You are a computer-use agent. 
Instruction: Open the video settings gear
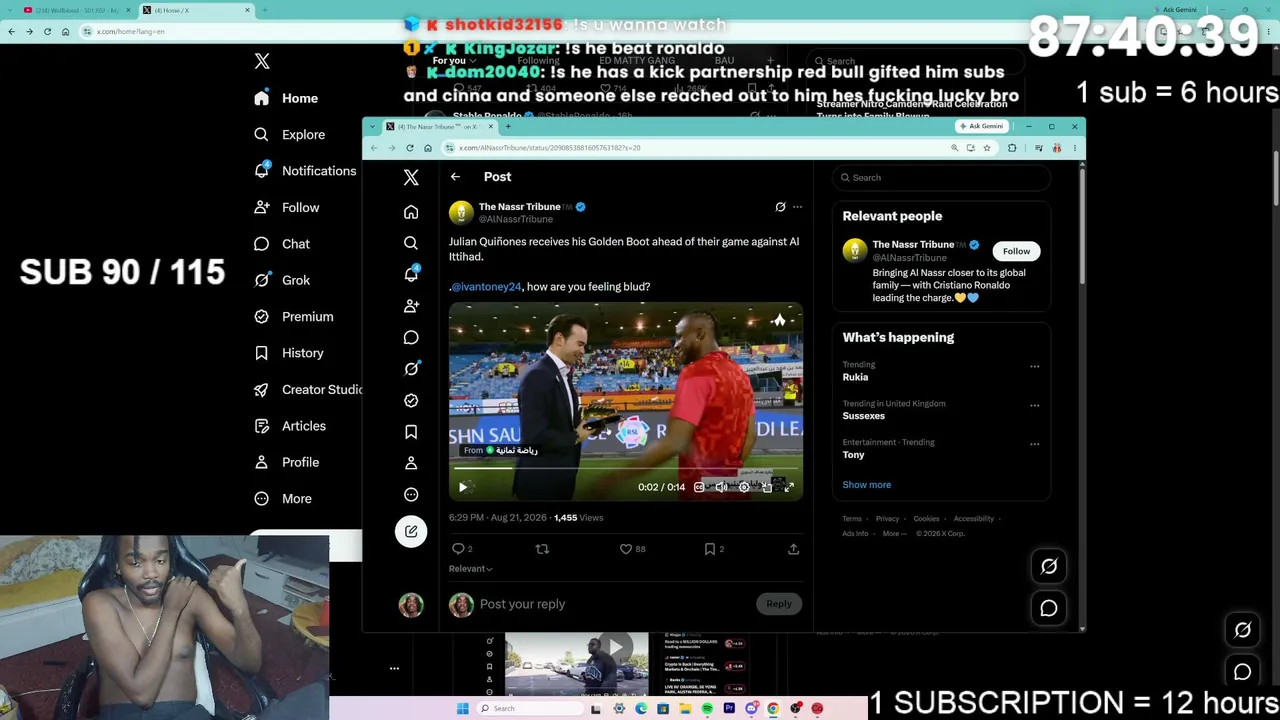coord(744,487)
